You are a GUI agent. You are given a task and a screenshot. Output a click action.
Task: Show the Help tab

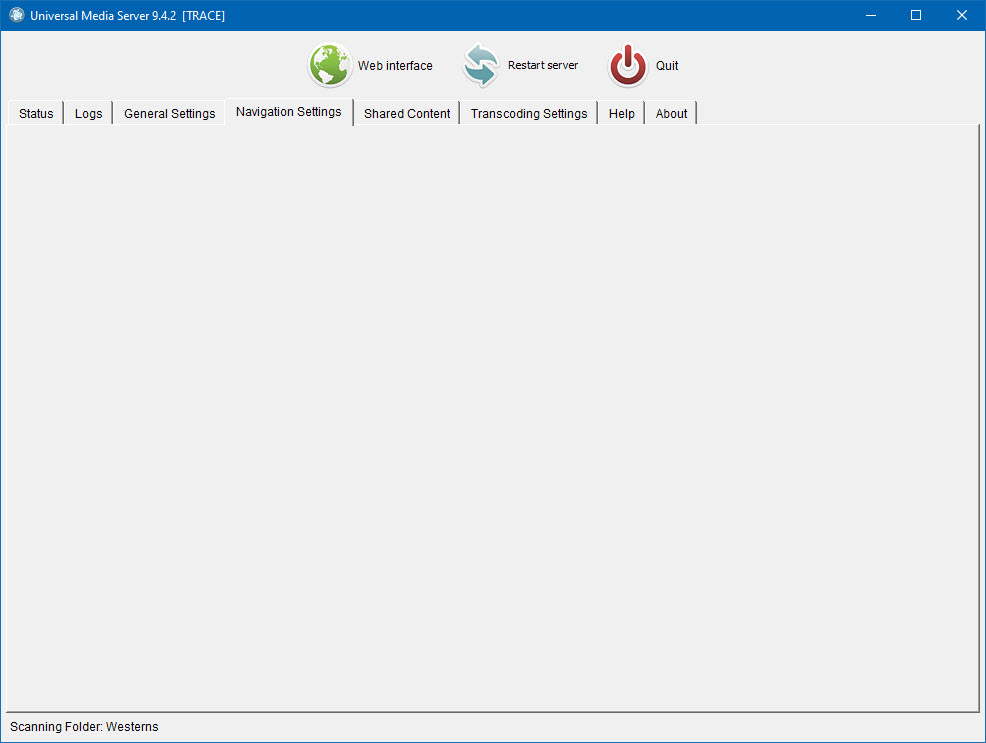pyautogui.click(x=621, y=114)
